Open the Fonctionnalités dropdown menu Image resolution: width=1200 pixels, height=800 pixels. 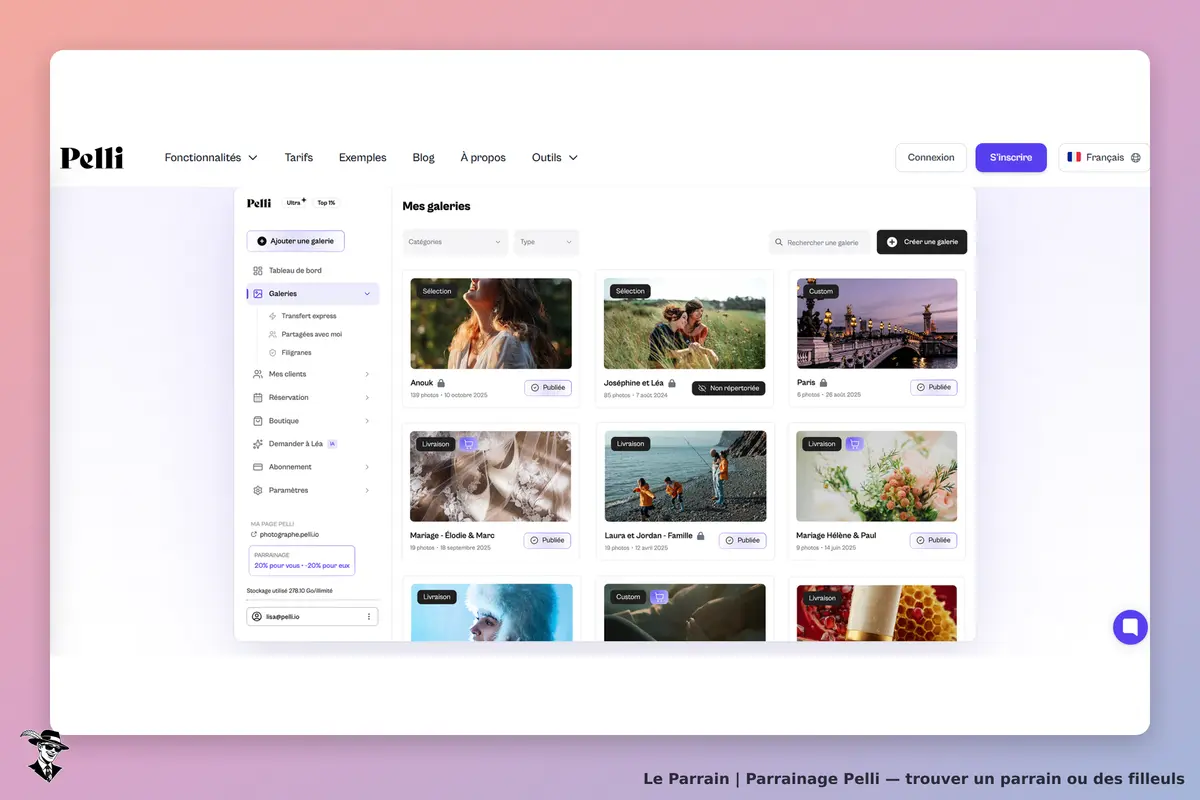pos(211,158)
